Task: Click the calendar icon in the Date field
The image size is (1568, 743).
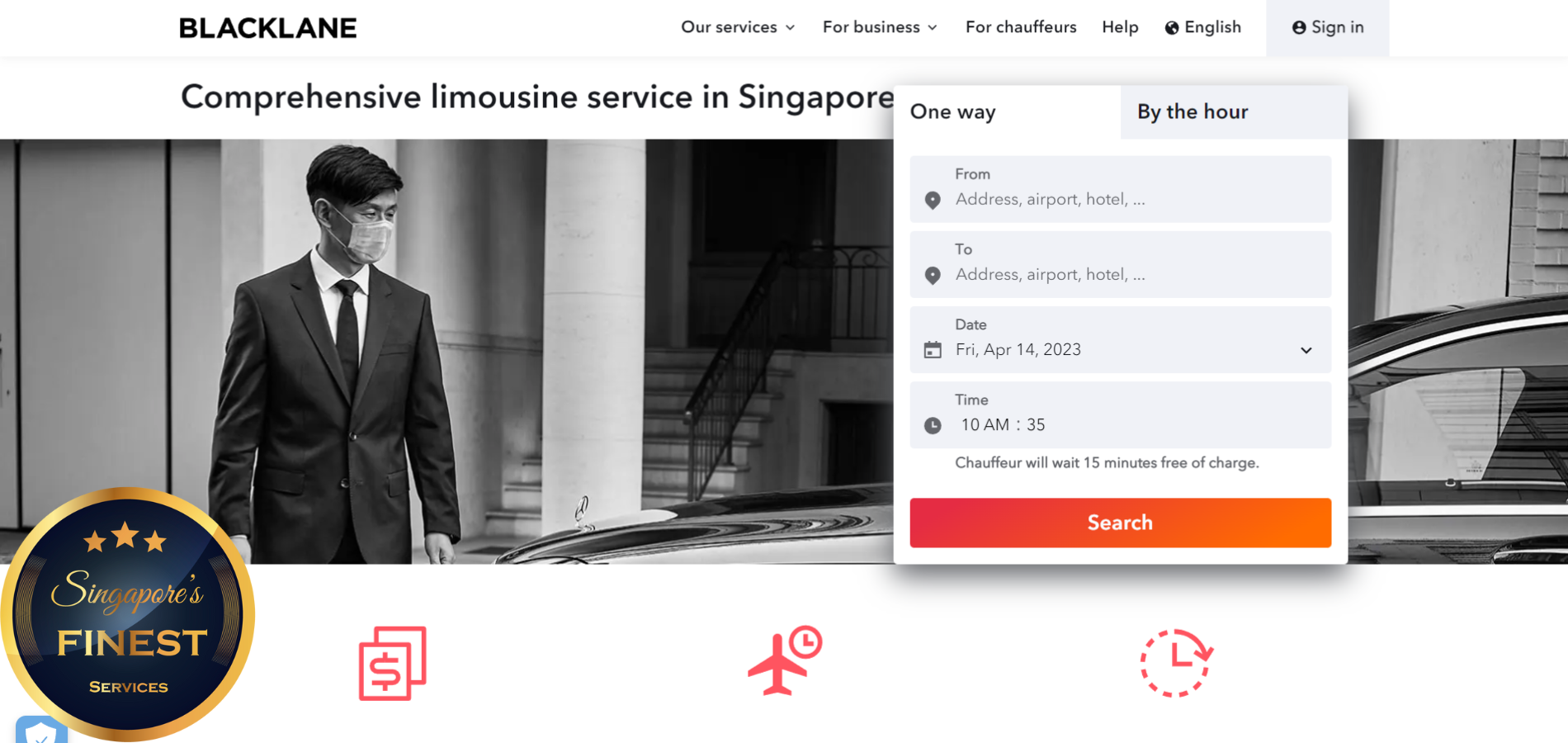Action: coord(933,350)
